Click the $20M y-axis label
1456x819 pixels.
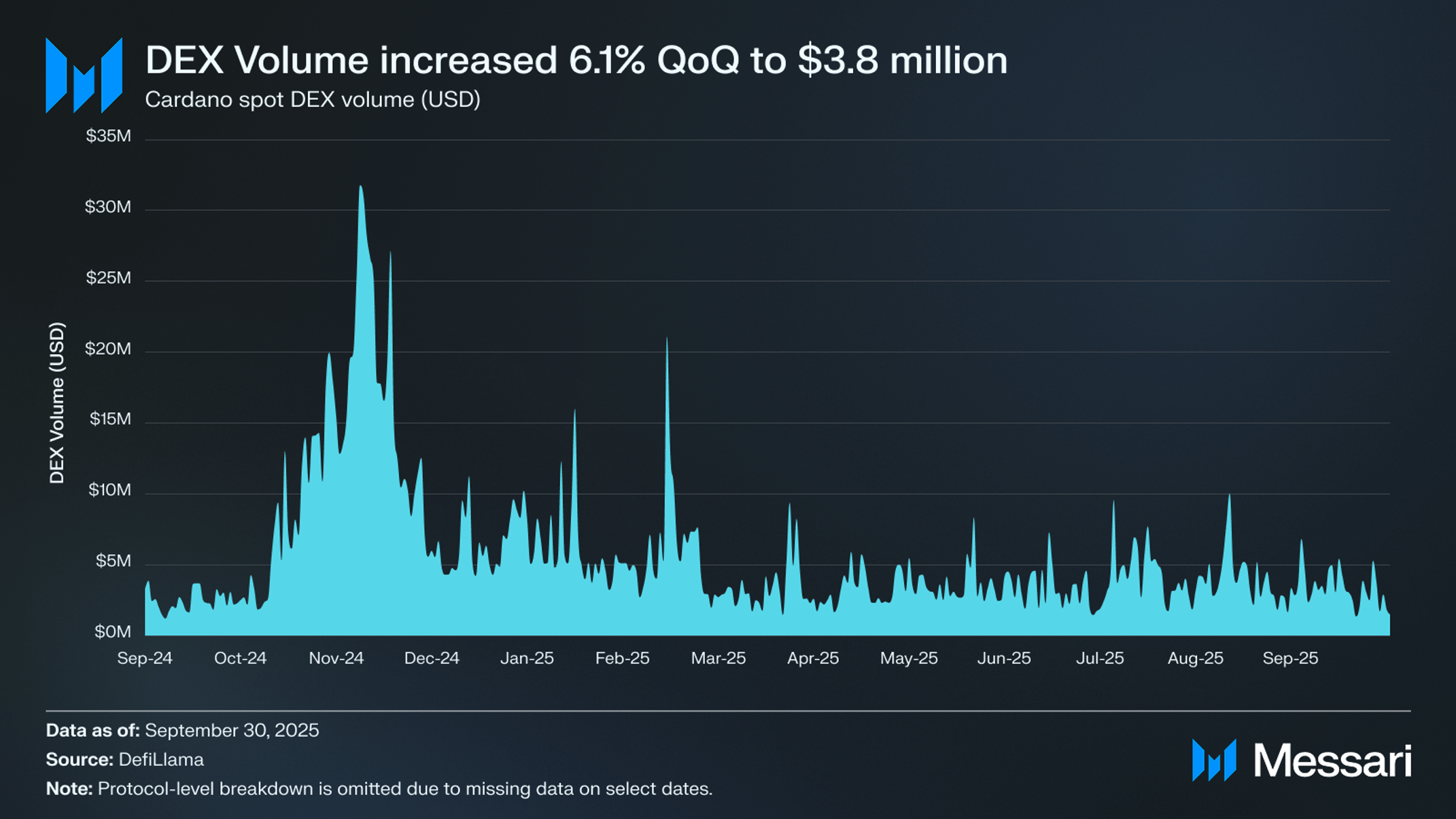pyautogui.click(x=107, y=349)
